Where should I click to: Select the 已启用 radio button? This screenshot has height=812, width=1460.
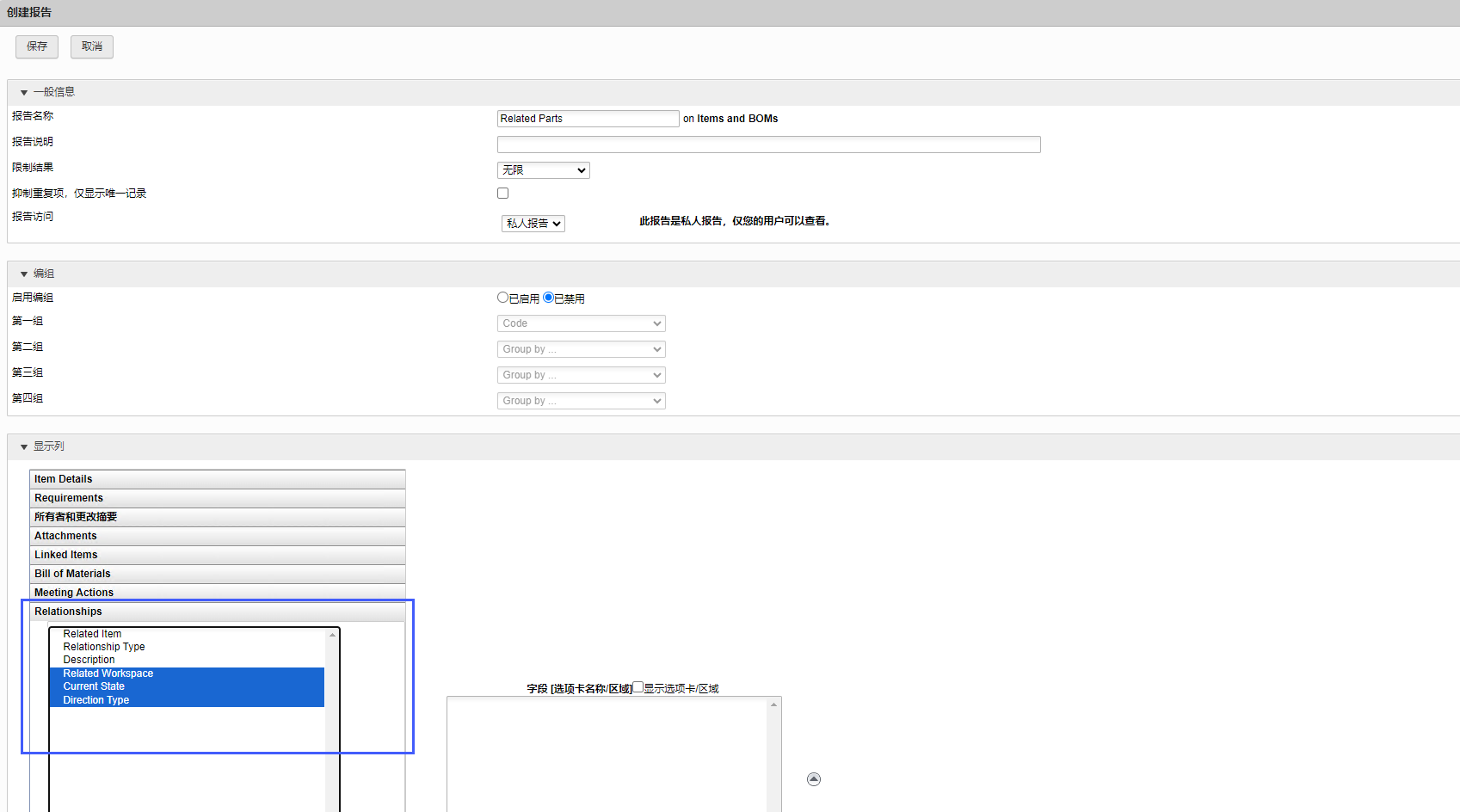click(503, 298)
